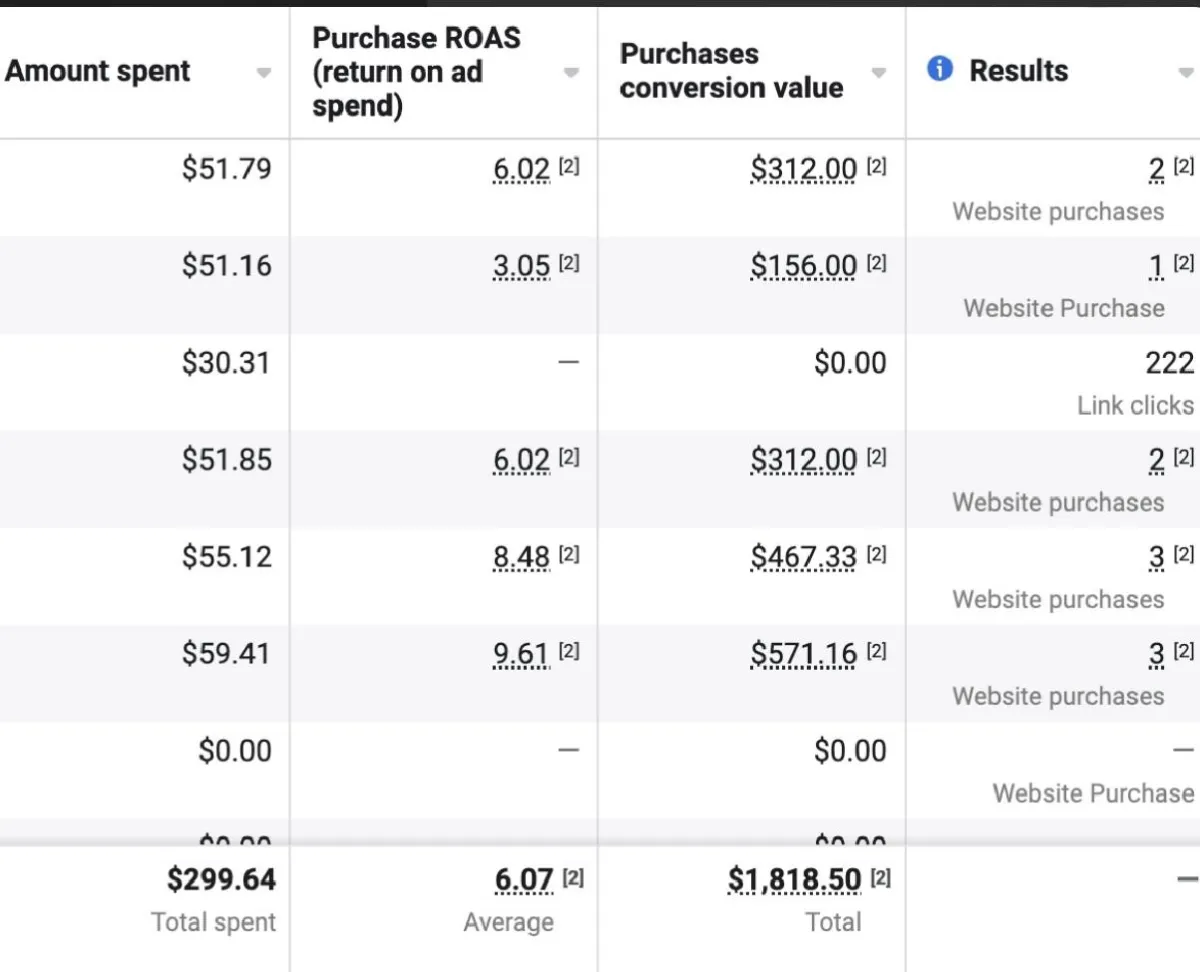Click the $467.33 conversion value
This screenshot has height=972, width=1200.
[803, 558]
